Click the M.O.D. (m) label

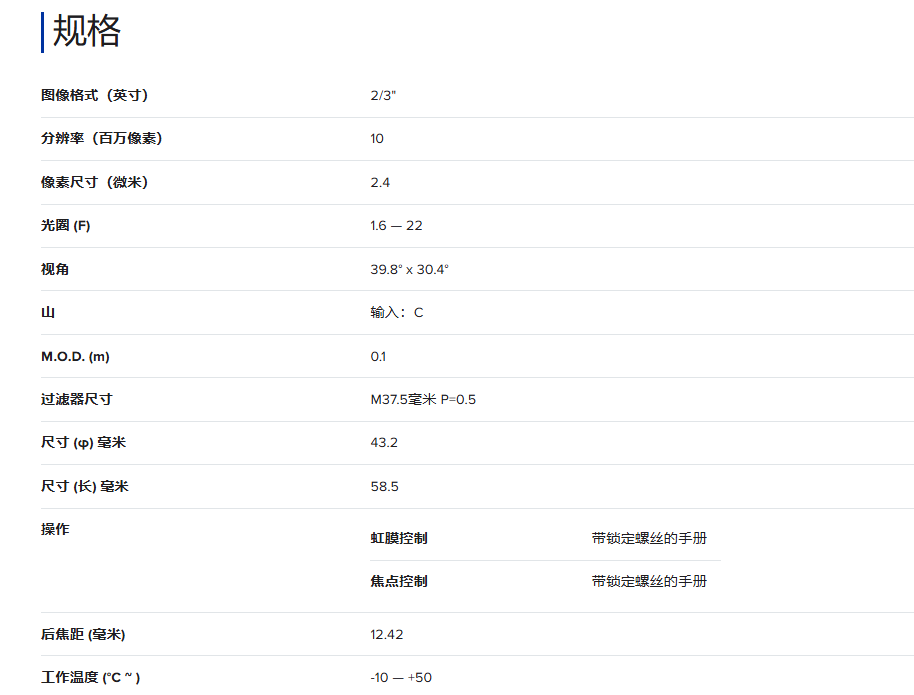click(75, 356)
